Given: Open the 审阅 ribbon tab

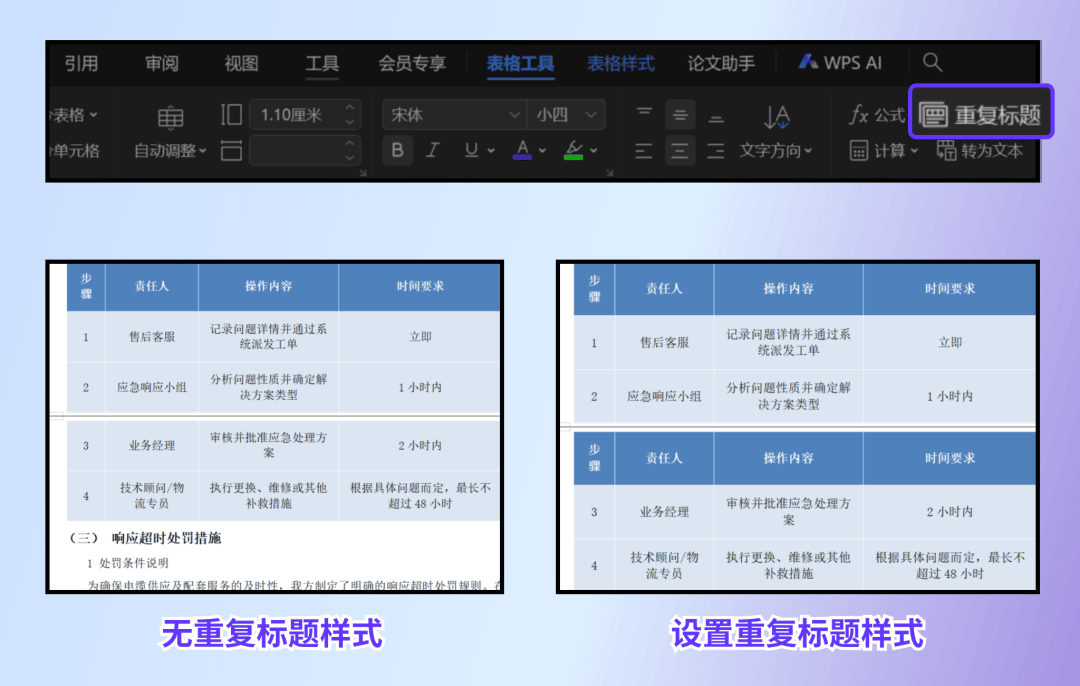Looking at the screenshot, I should click(162, 63).
